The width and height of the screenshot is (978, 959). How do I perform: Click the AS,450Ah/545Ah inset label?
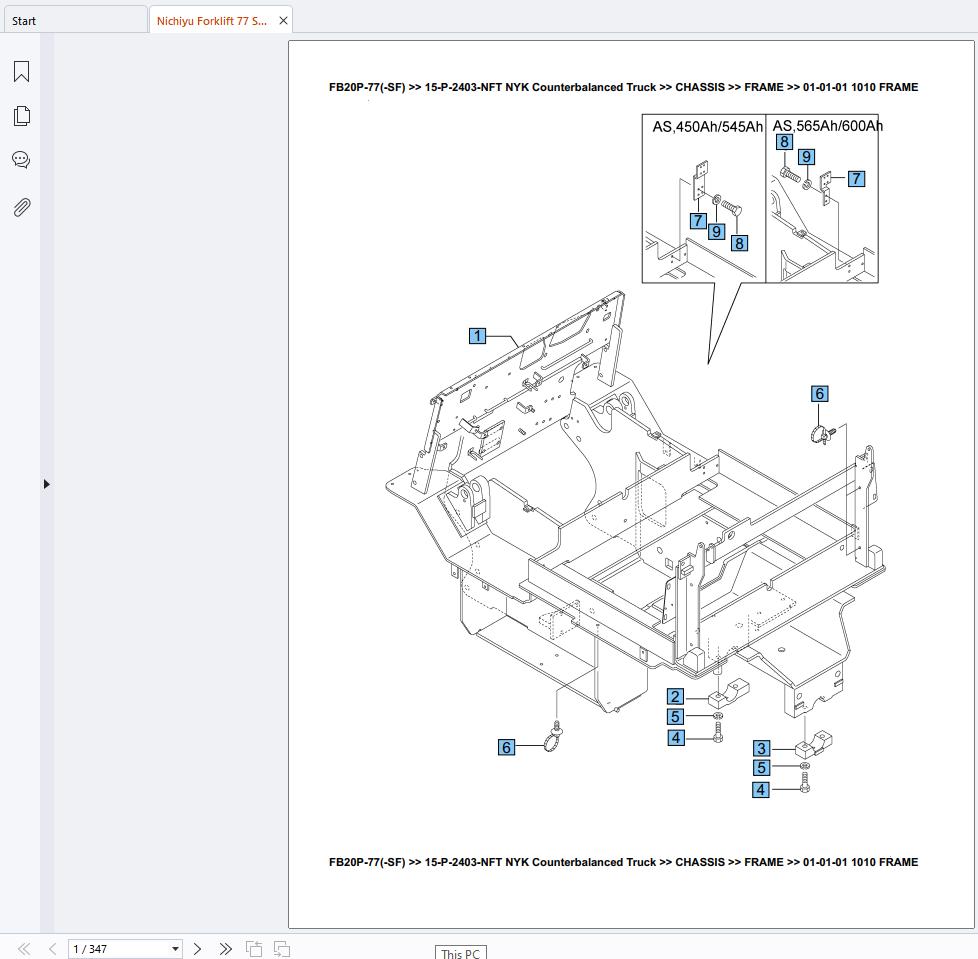[707, 127]
